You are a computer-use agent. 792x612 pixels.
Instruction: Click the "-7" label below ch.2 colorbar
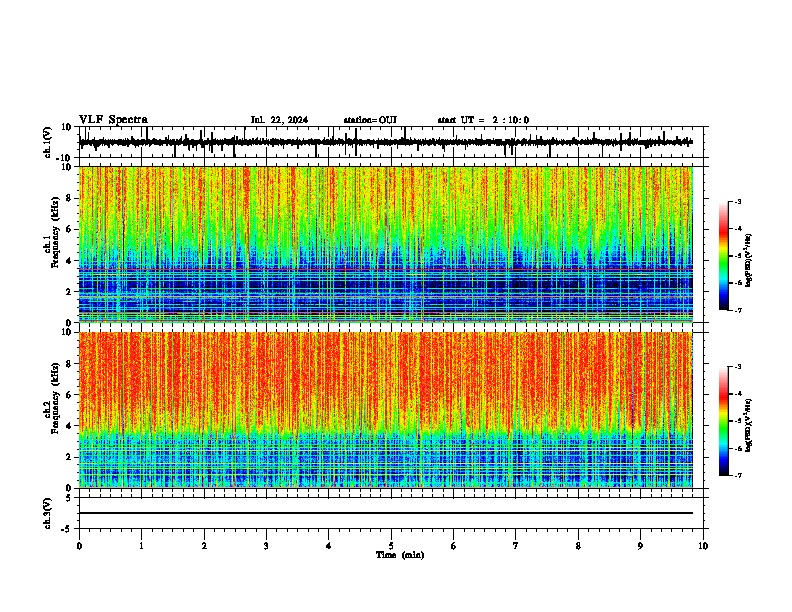[737, 475]
